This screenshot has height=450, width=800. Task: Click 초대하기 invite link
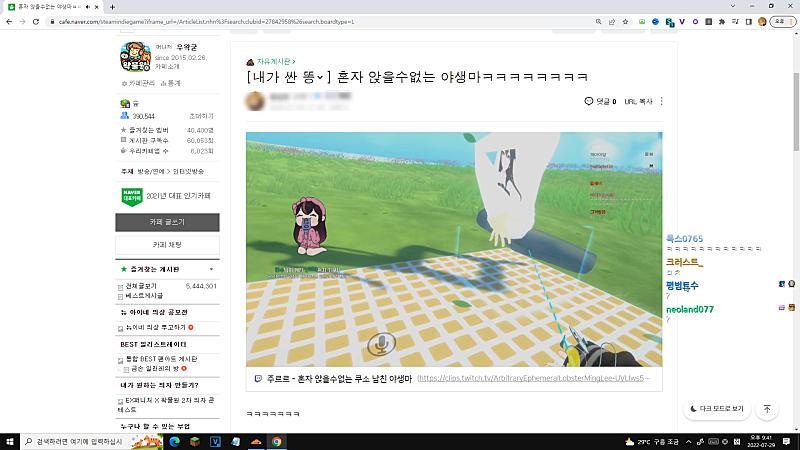pos(201,116)
